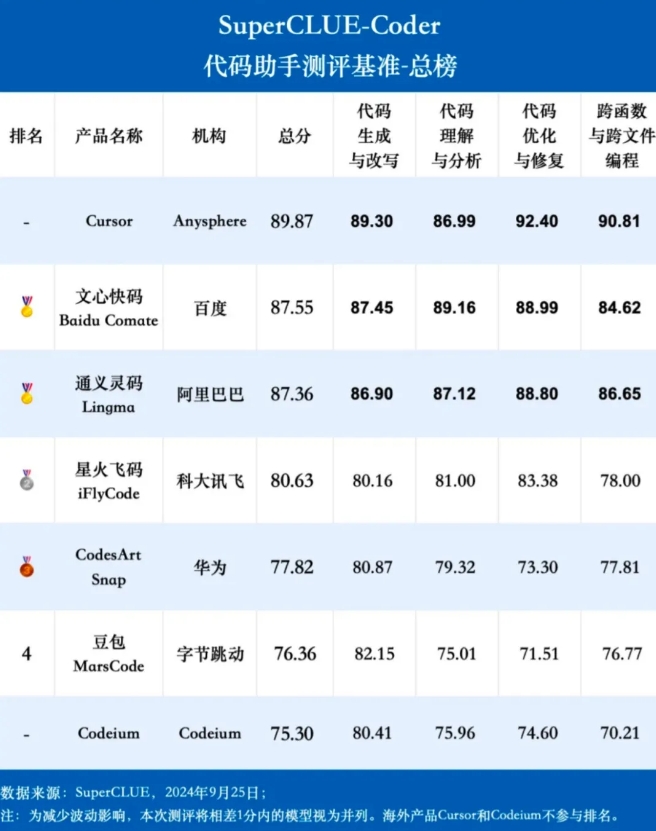
Task: Click the 数据来源 SuperCLUE footer line
Action: tap(133, 791)
